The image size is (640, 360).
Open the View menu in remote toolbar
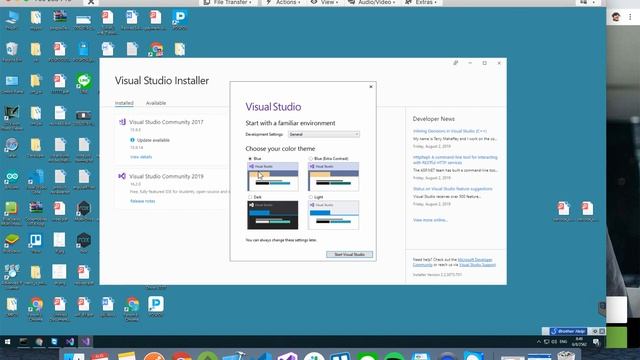click(324, 2)
